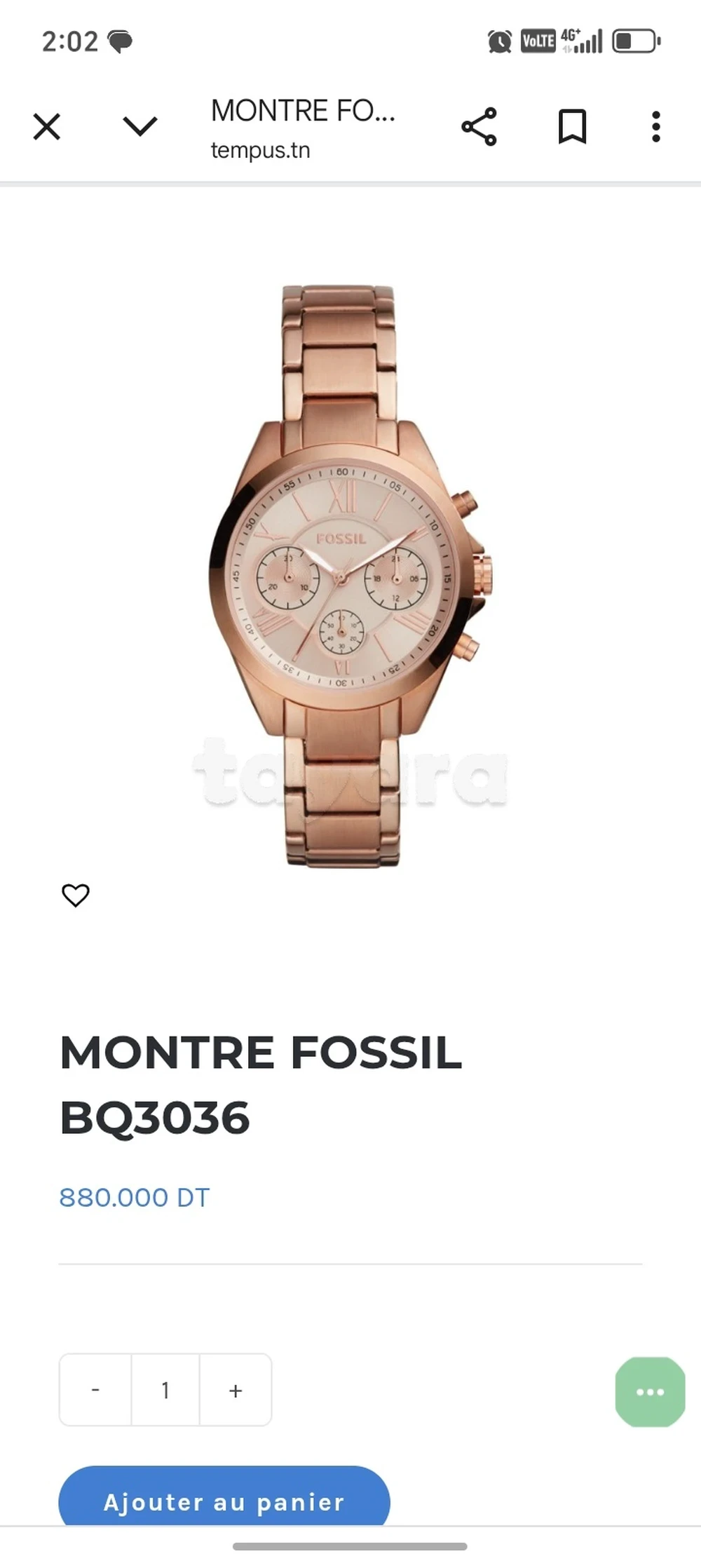Tap the alarm clock status icon
The width and height of the screenshot is (701, 1568).
coord(500,41)
